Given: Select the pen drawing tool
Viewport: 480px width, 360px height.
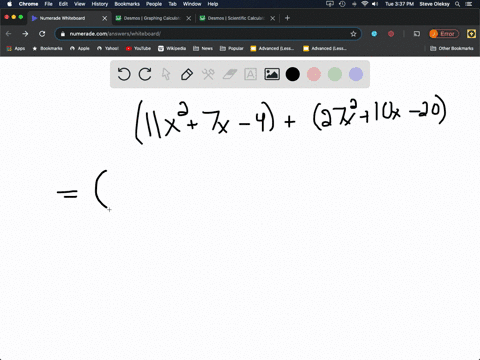Looking at the screenshot, I should [x=187, y=74].
